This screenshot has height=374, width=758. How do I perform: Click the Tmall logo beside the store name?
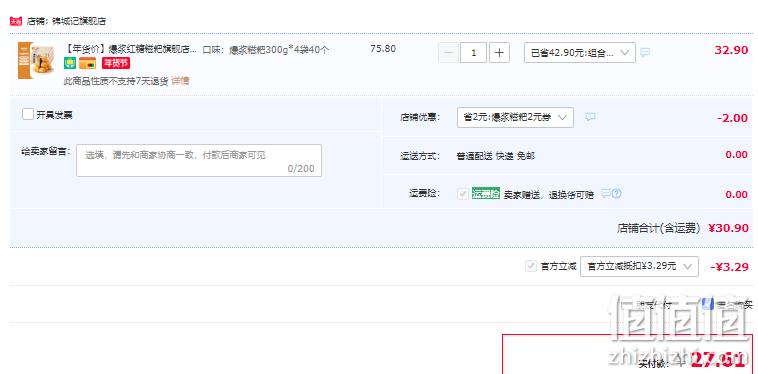click(16, 21)
